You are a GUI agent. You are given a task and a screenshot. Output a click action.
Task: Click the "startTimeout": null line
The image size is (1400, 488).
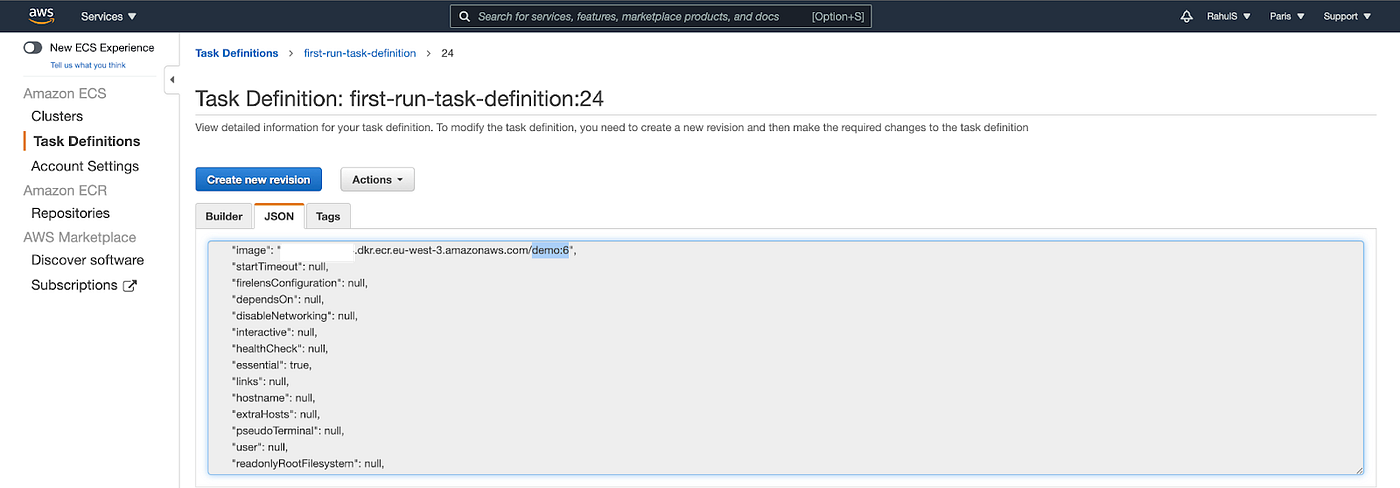pyautogui.click(x=279, y=267)
